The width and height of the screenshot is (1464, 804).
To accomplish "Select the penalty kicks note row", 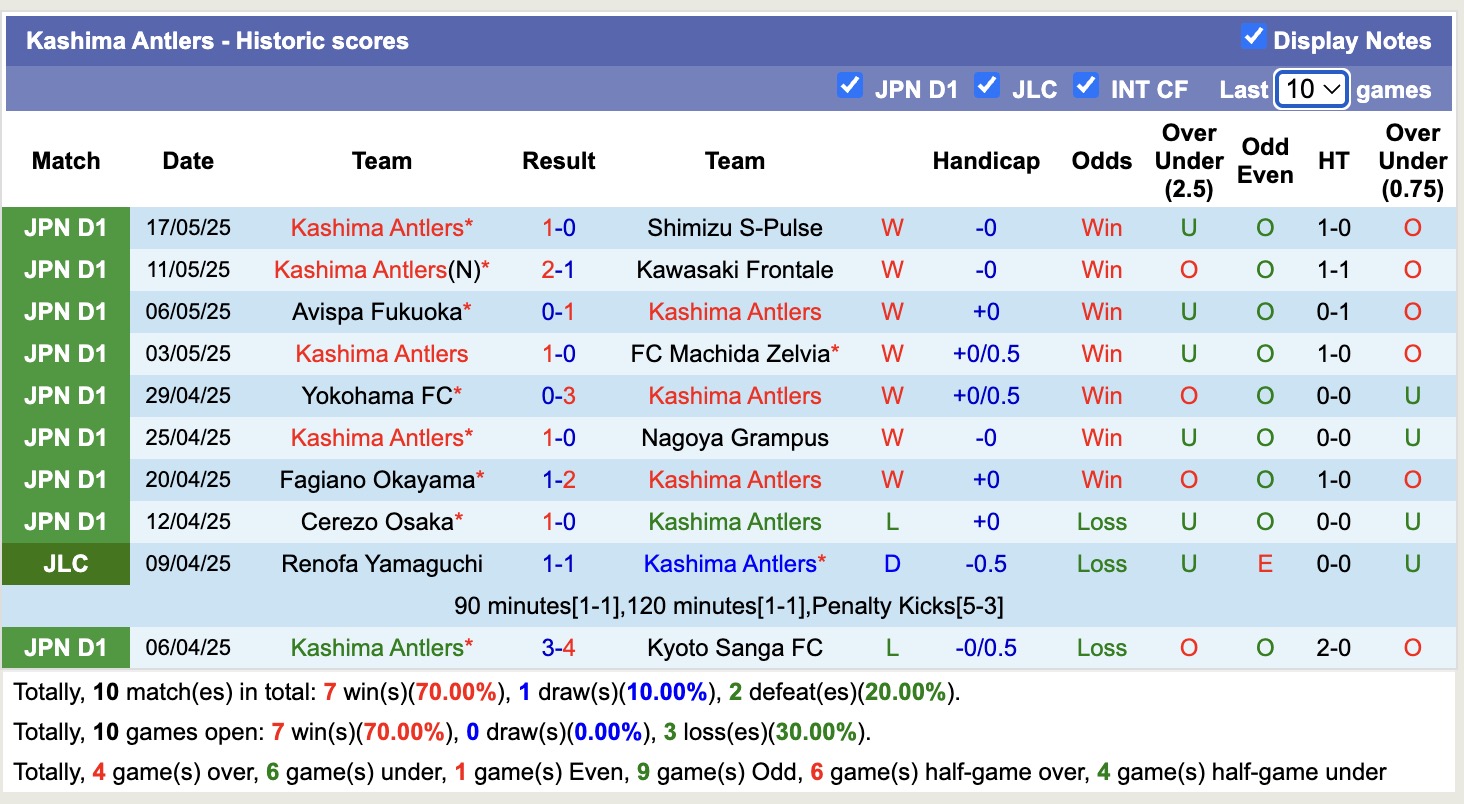I will [x=732, y=605].
